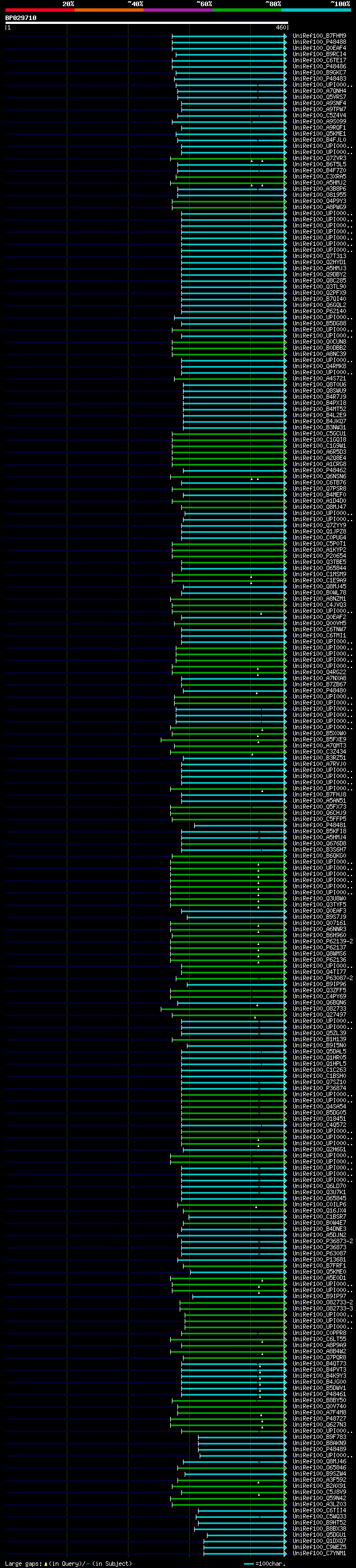Click the cyan ~100% identity legend segment
This screenshot has height=1568, width=356.
coord(316,11)
